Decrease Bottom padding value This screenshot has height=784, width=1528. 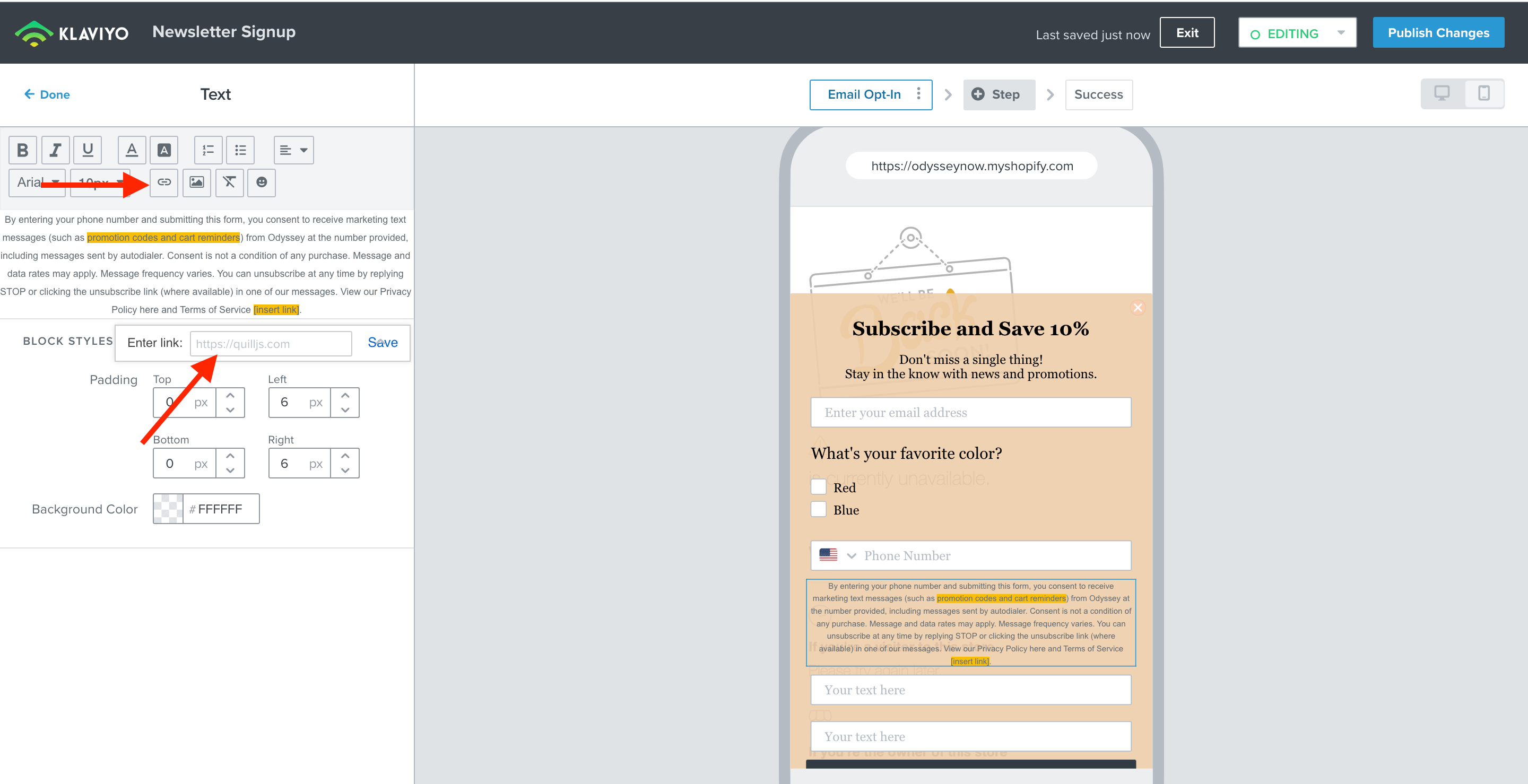point(230,471)
